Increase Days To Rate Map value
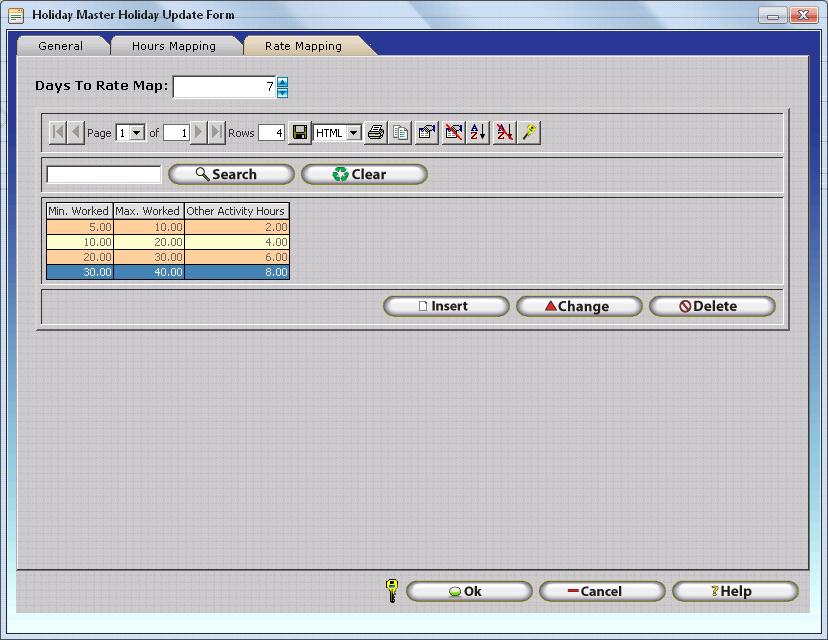The image size is (828, 640). [282, 82]
